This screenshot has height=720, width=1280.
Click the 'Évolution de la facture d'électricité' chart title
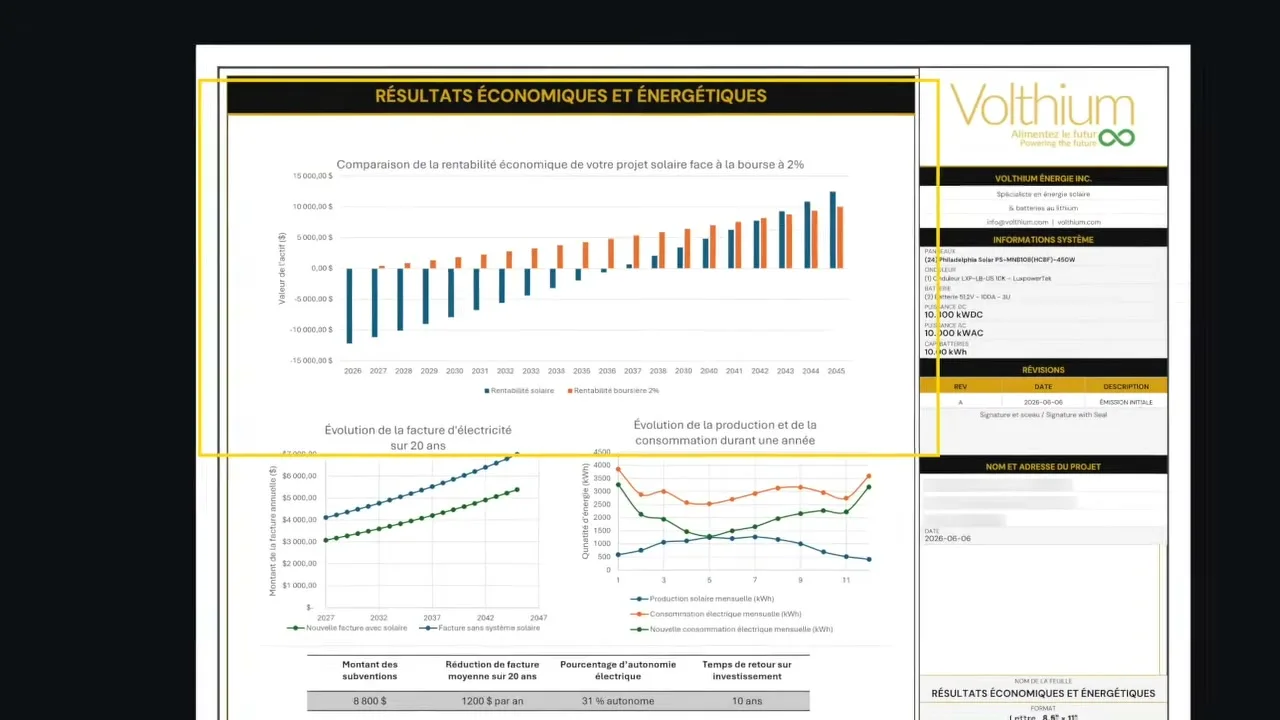pos(418,437)
